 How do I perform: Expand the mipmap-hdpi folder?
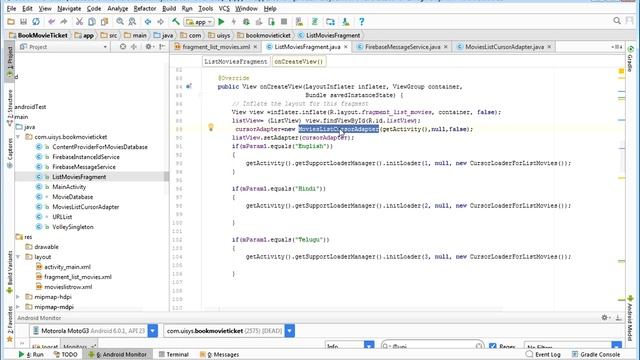click(18, 297)
